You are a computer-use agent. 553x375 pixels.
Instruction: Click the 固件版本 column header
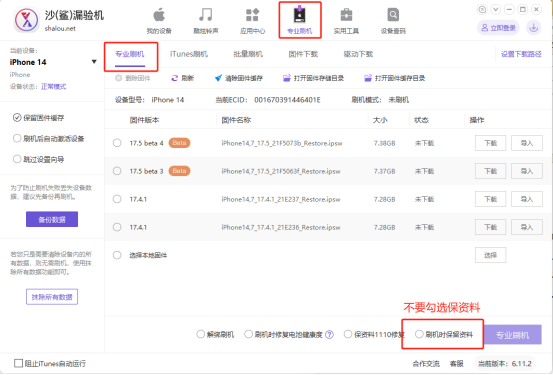[144, 120]
